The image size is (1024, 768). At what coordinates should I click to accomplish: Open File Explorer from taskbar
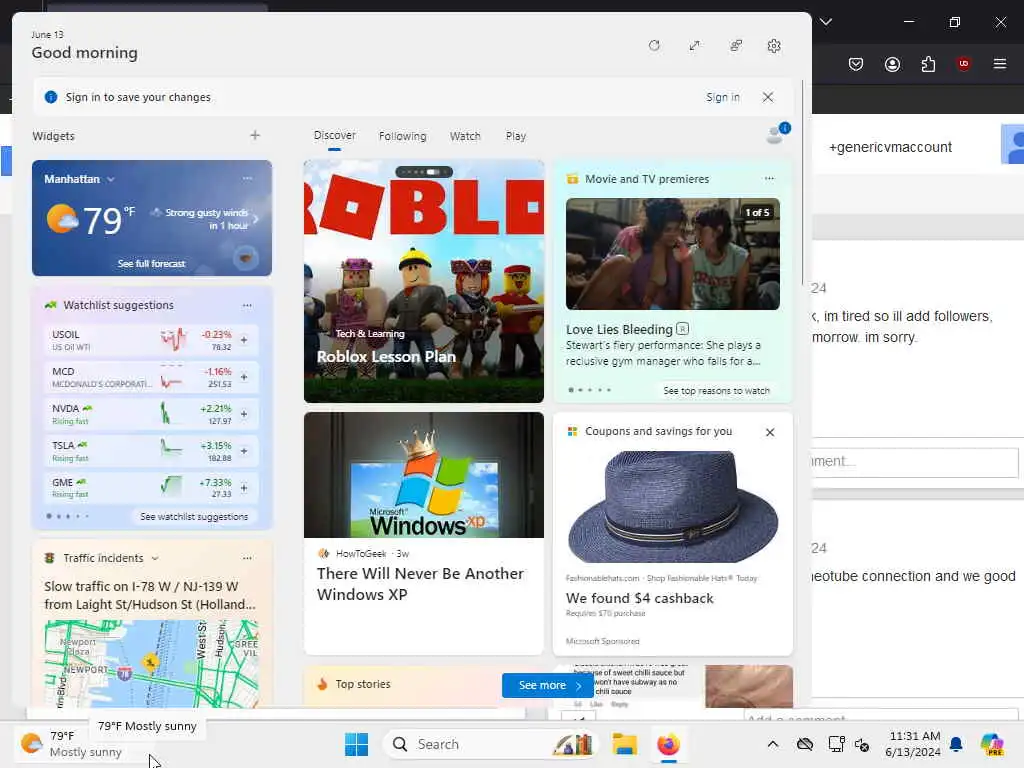pyautogui.click(x=624, y=744)
